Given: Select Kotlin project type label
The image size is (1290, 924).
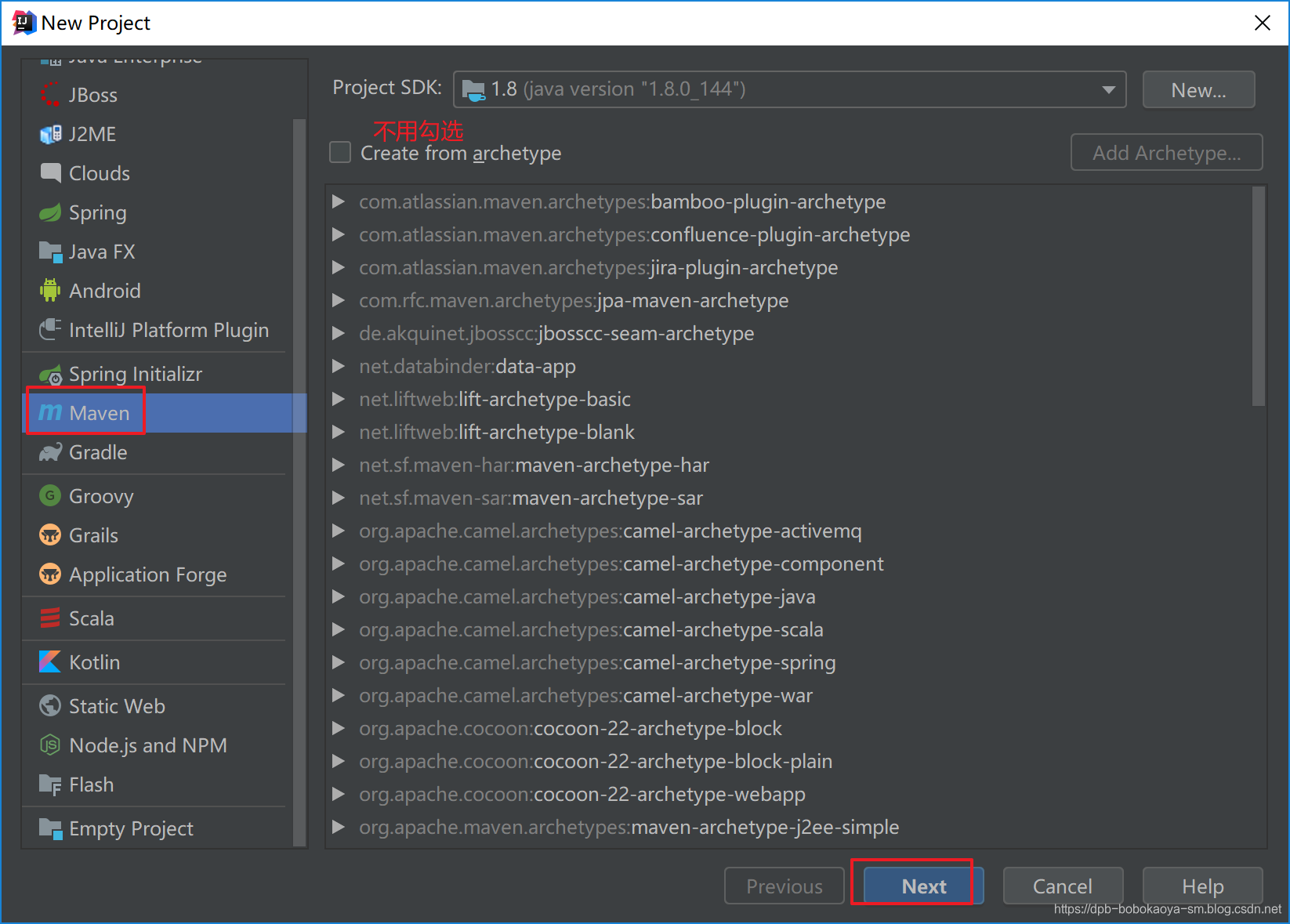Looking at the screenshot, I should [94, 662].
